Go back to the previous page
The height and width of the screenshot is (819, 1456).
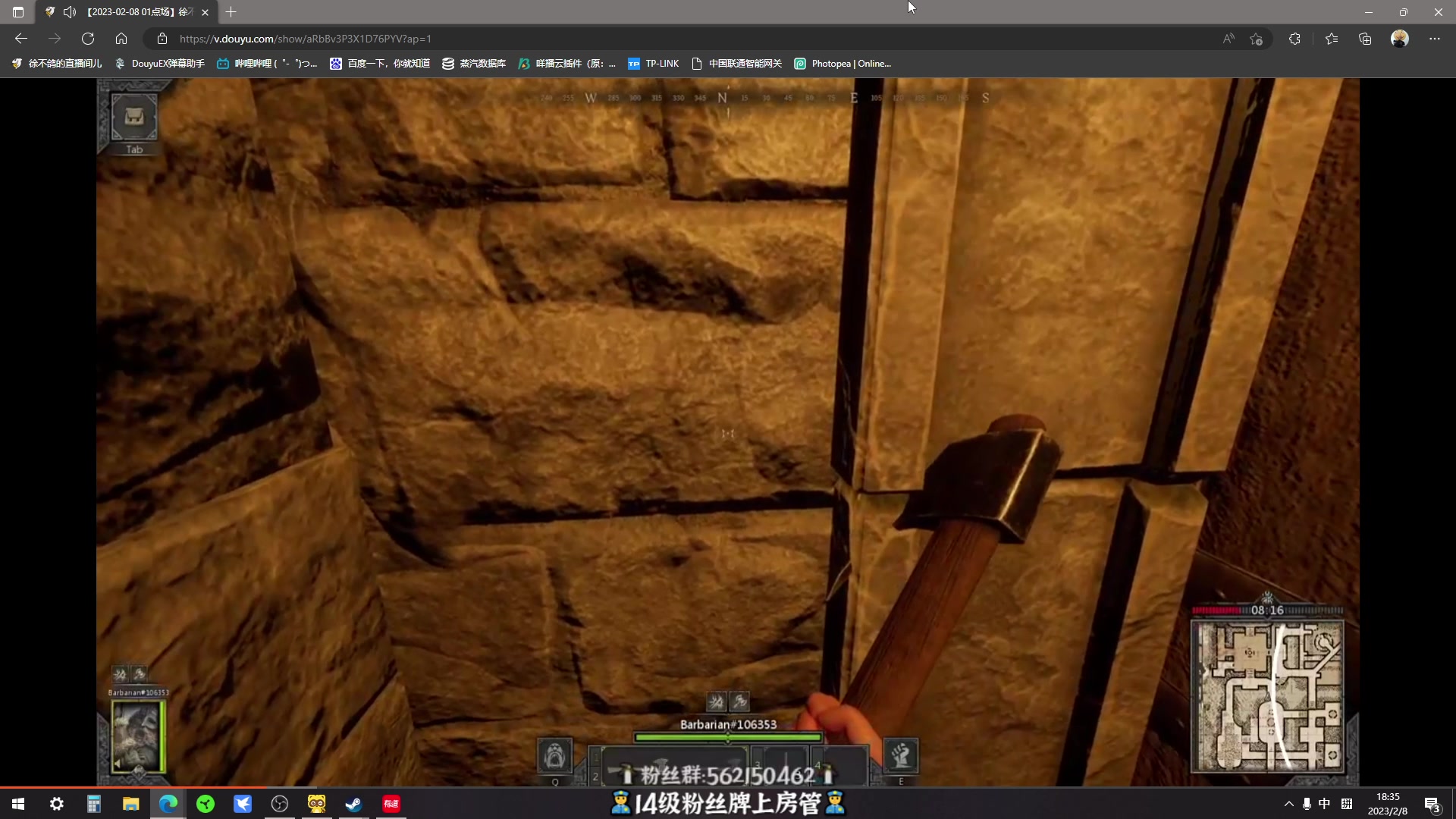tap(21, 39)
